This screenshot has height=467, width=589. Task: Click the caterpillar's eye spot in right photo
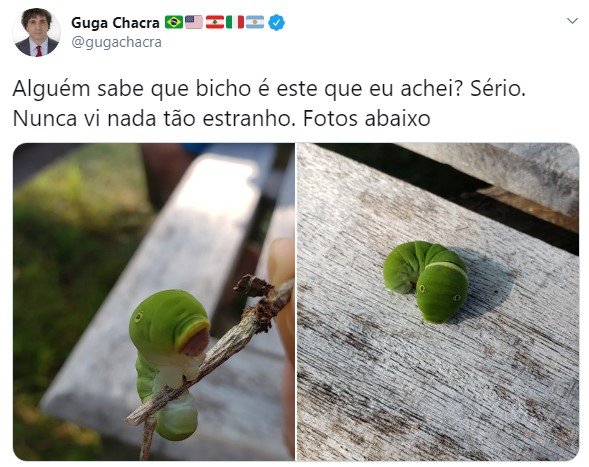(422, 289)
